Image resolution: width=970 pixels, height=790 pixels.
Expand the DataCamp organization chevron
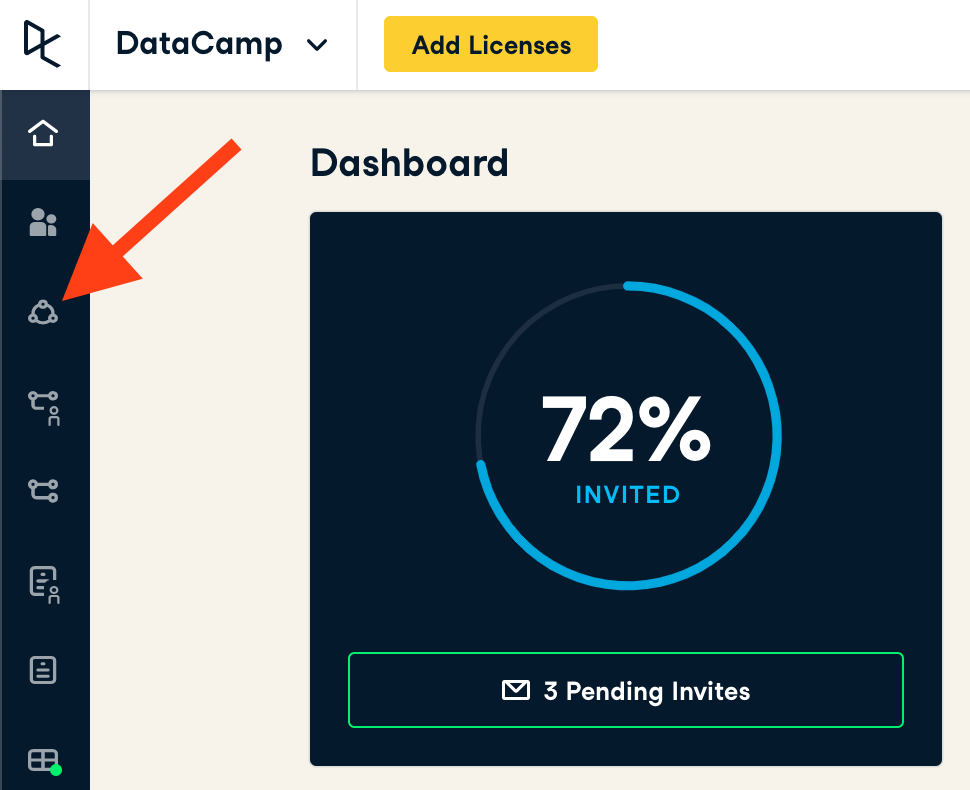pyautogui.click(x=317, y=45)
